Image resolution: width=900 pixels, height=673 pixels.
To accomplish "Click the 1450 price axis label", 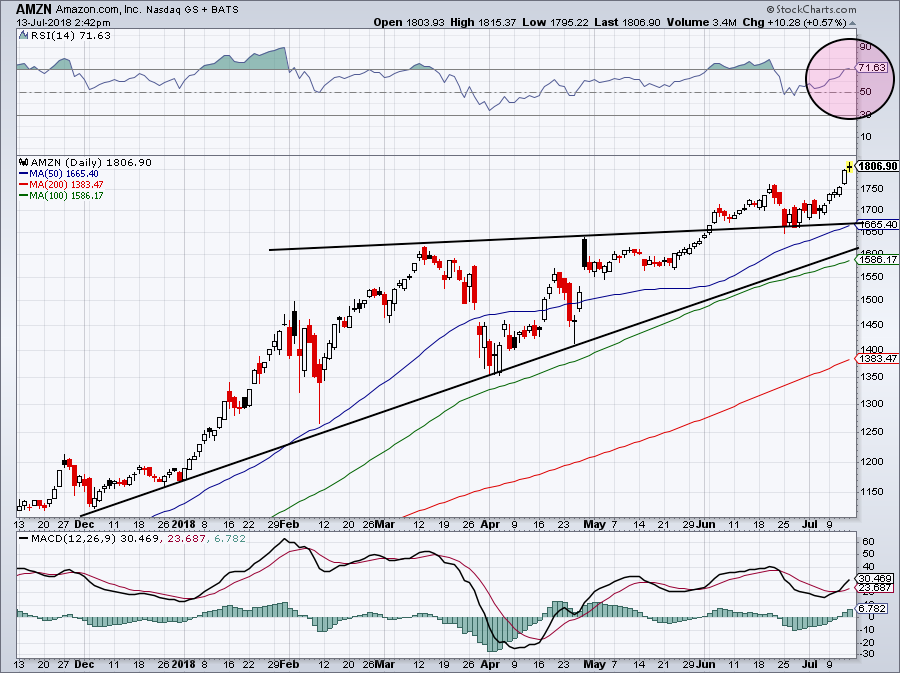I will tap(871, 325).
